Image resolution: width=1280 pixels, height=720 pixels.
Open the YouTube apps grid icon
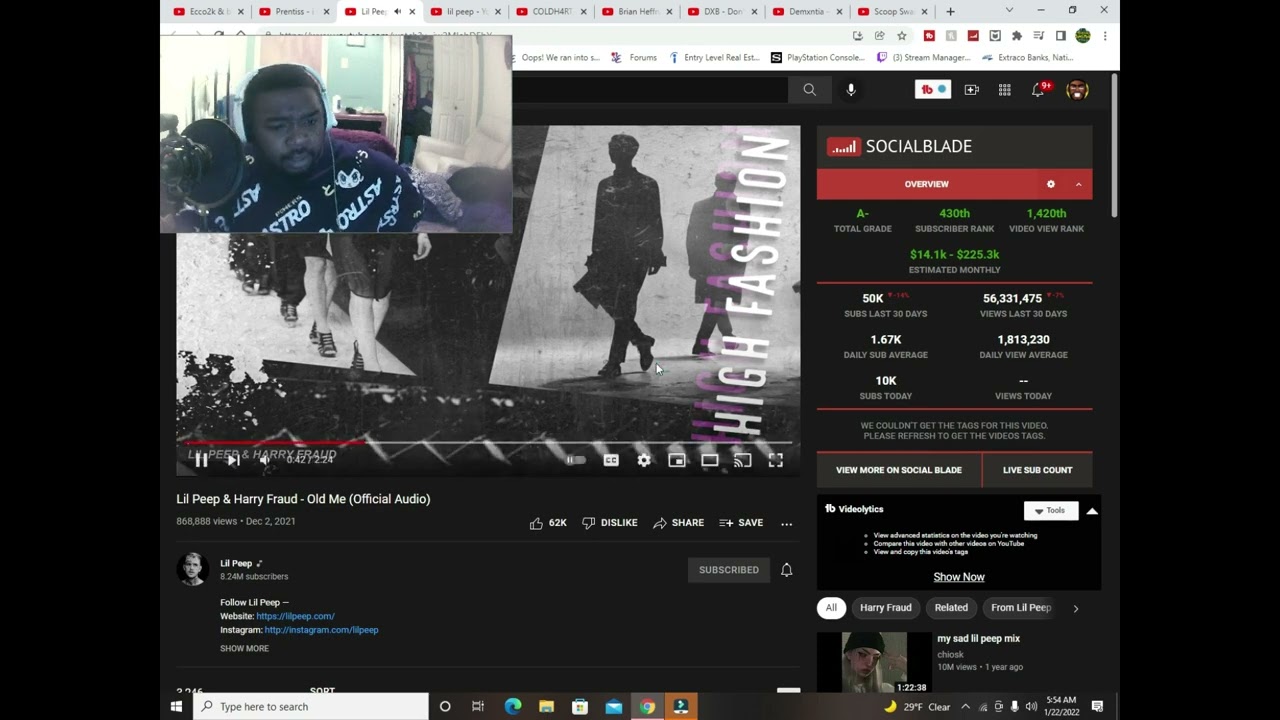[x=1004, y=90]
